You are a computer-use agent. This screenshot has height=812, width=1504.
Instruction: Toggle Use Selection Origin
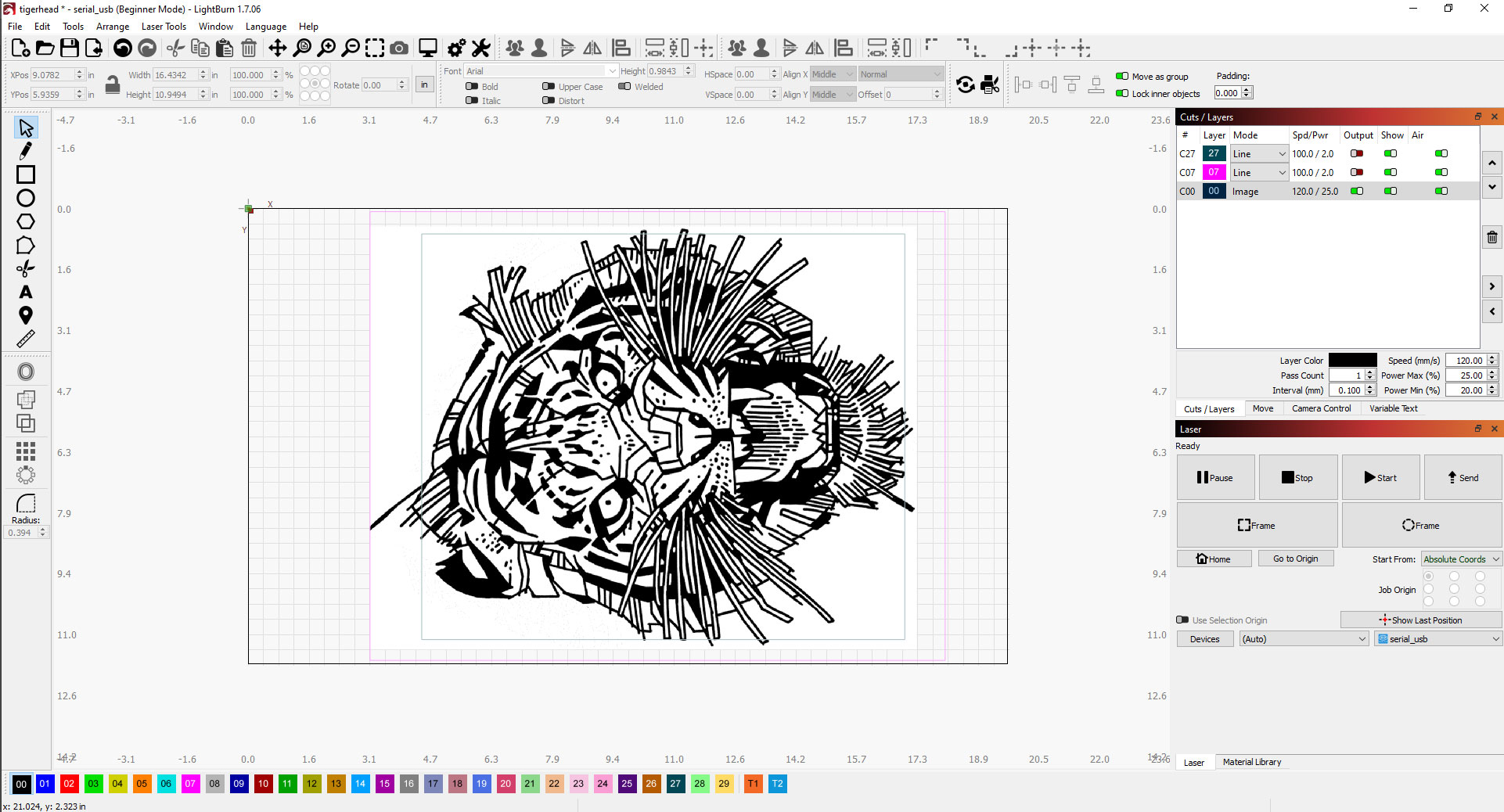click(1182, 620)
